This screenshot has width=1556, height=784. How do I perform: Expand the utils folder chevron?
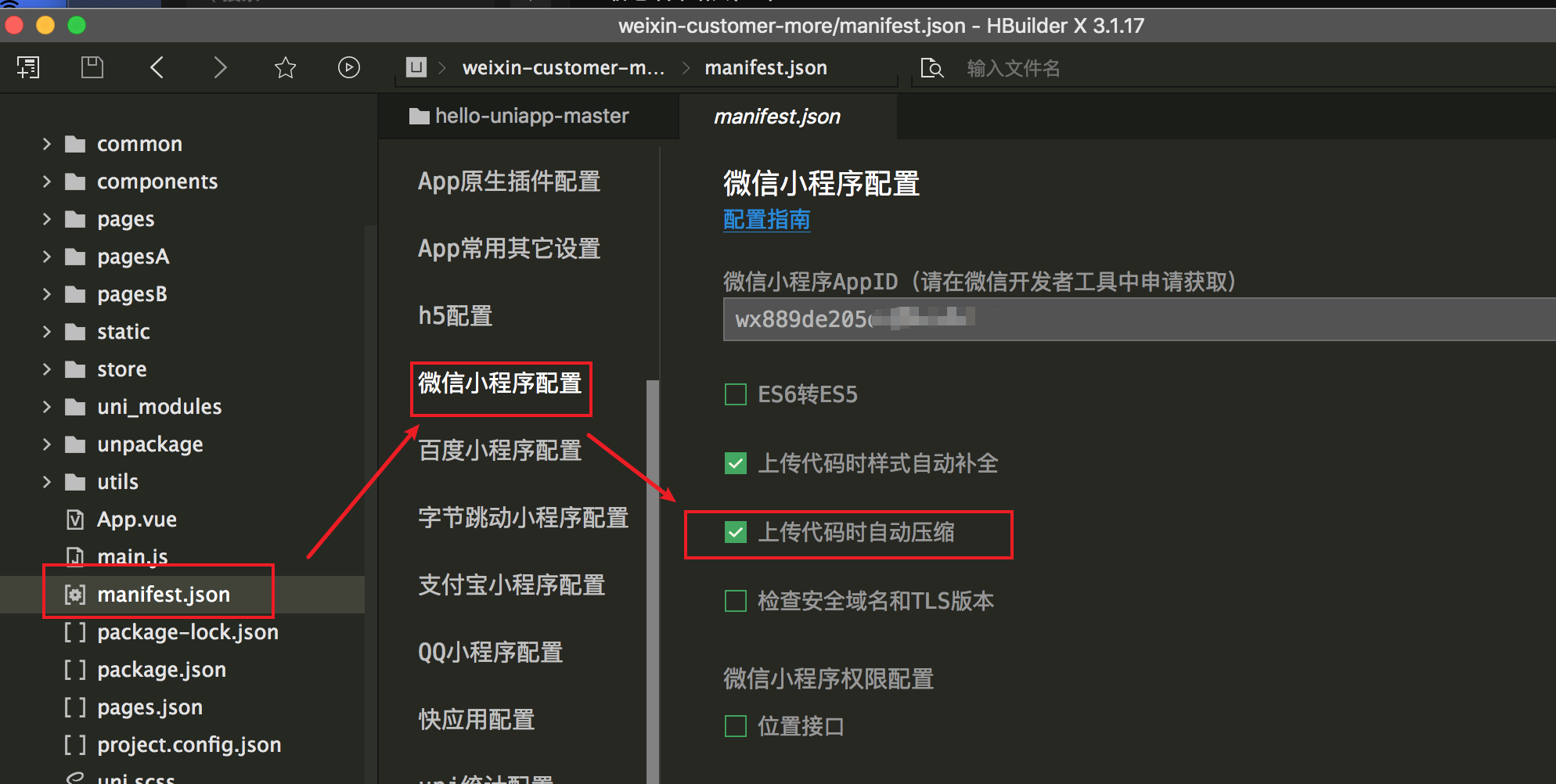tap(46, 482)
